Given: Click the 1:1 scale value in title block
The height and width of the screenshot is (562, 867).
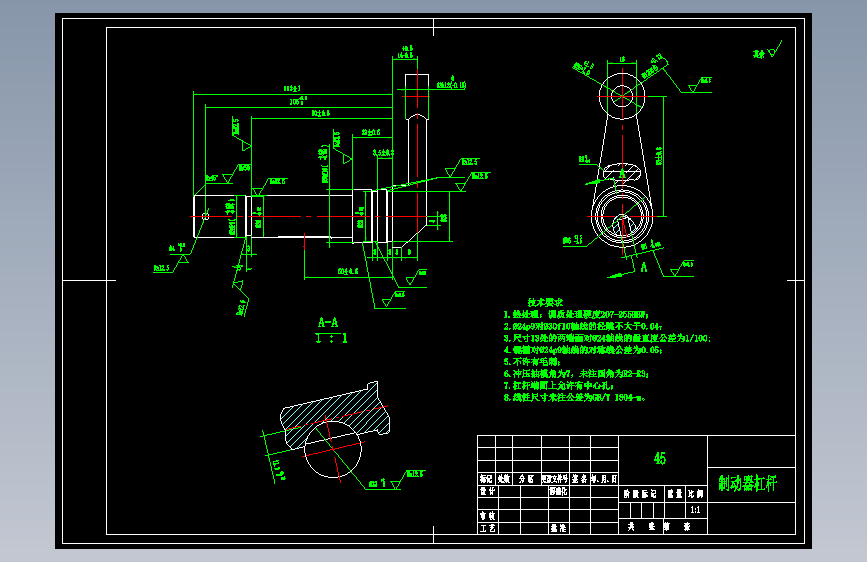Looking at the screenshot, I should tap(696, 510).
